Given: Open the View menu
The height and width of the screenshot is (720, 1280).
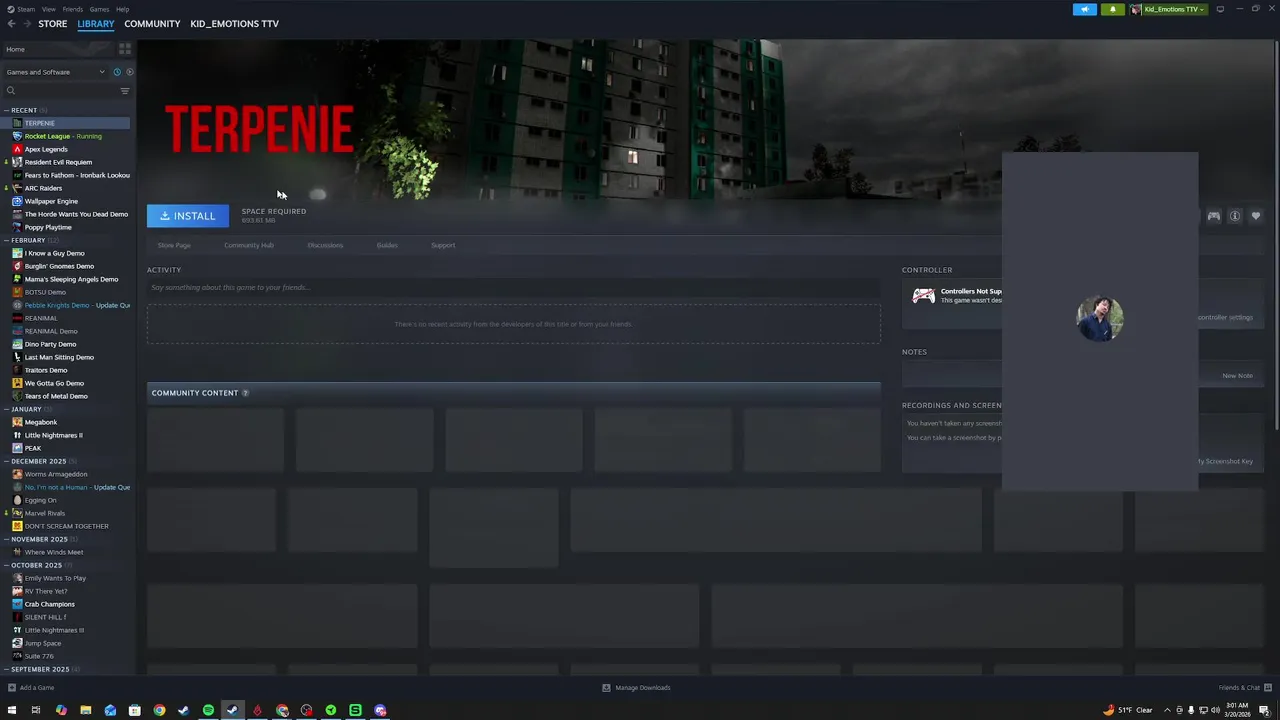Looking at the screenshot, I should click(x=48, y=9).
